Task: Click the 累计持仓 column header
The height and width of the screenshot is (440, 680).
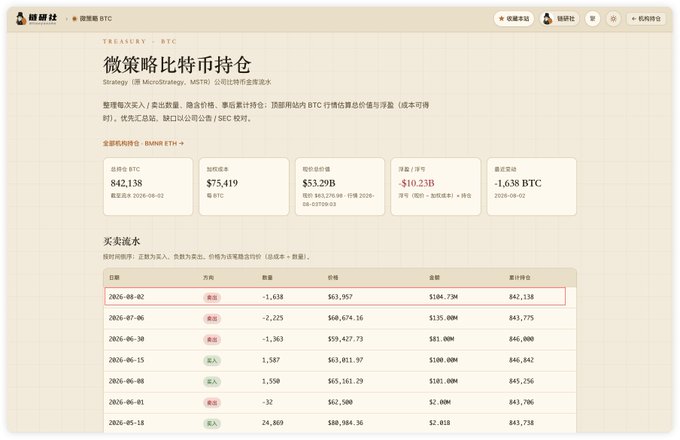Action: tap(520, 277)
